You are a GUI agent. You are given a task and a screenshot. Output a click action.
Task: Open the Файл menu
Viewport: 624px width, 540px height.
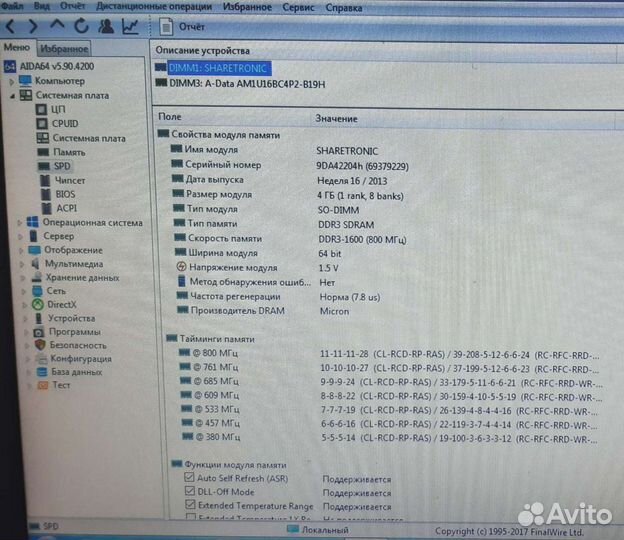(13, 6)
